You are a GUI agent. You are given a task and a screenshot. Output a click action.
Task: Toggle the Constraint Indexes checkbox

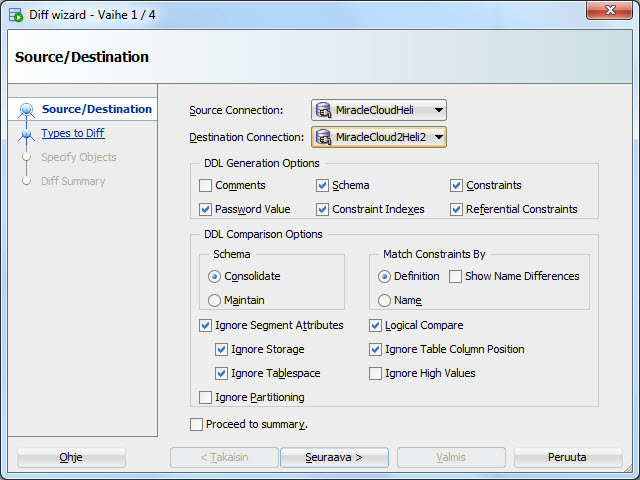coord(322,209)
